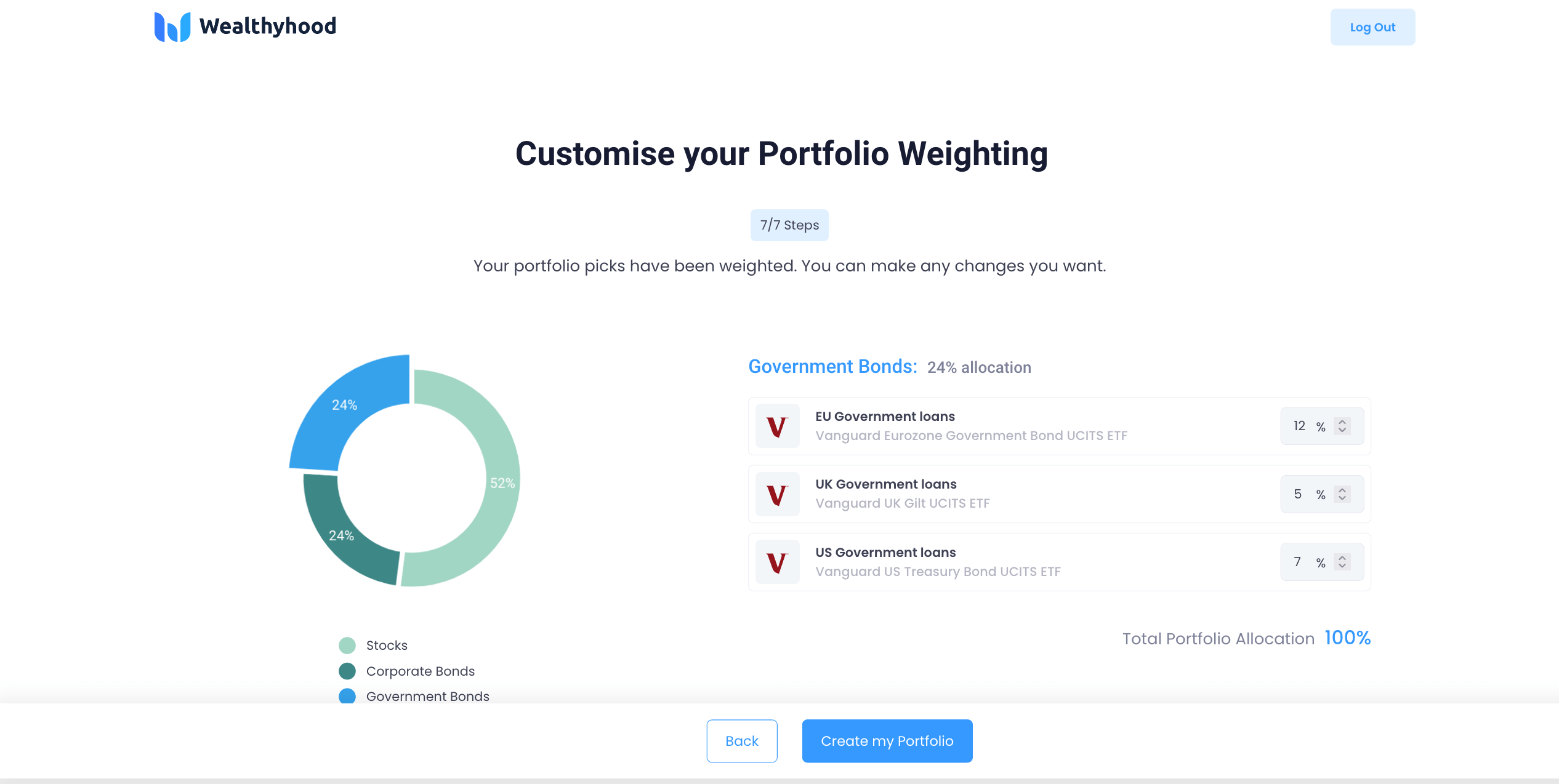Decrease UK Government loans percentage
Image resolution: width=1559 pixels, height=784 pixels.
coord(1342,498)
